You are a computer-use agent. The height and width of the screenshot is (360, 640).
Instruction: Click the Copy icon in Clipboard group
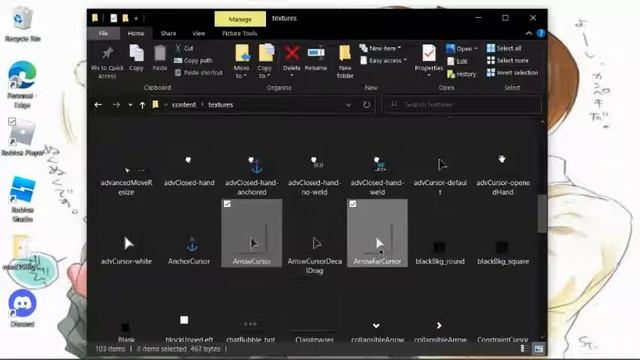(x=136, y=53)
